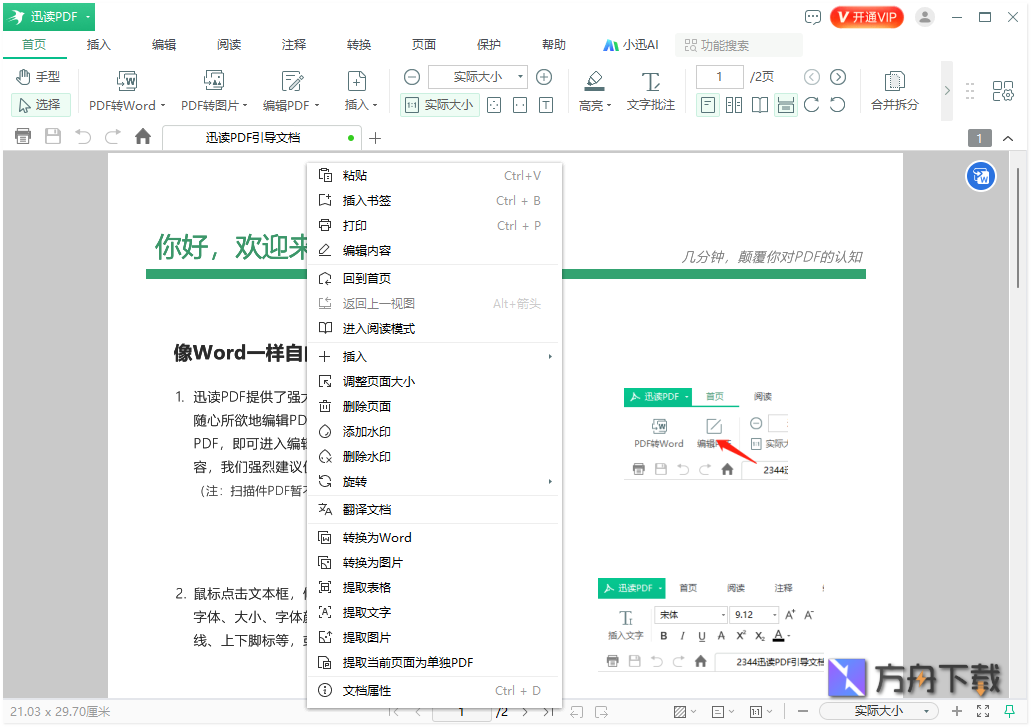Viewport: 1031px width, 727px height.
Task: Click the page number input field
Action: point(719,77)
